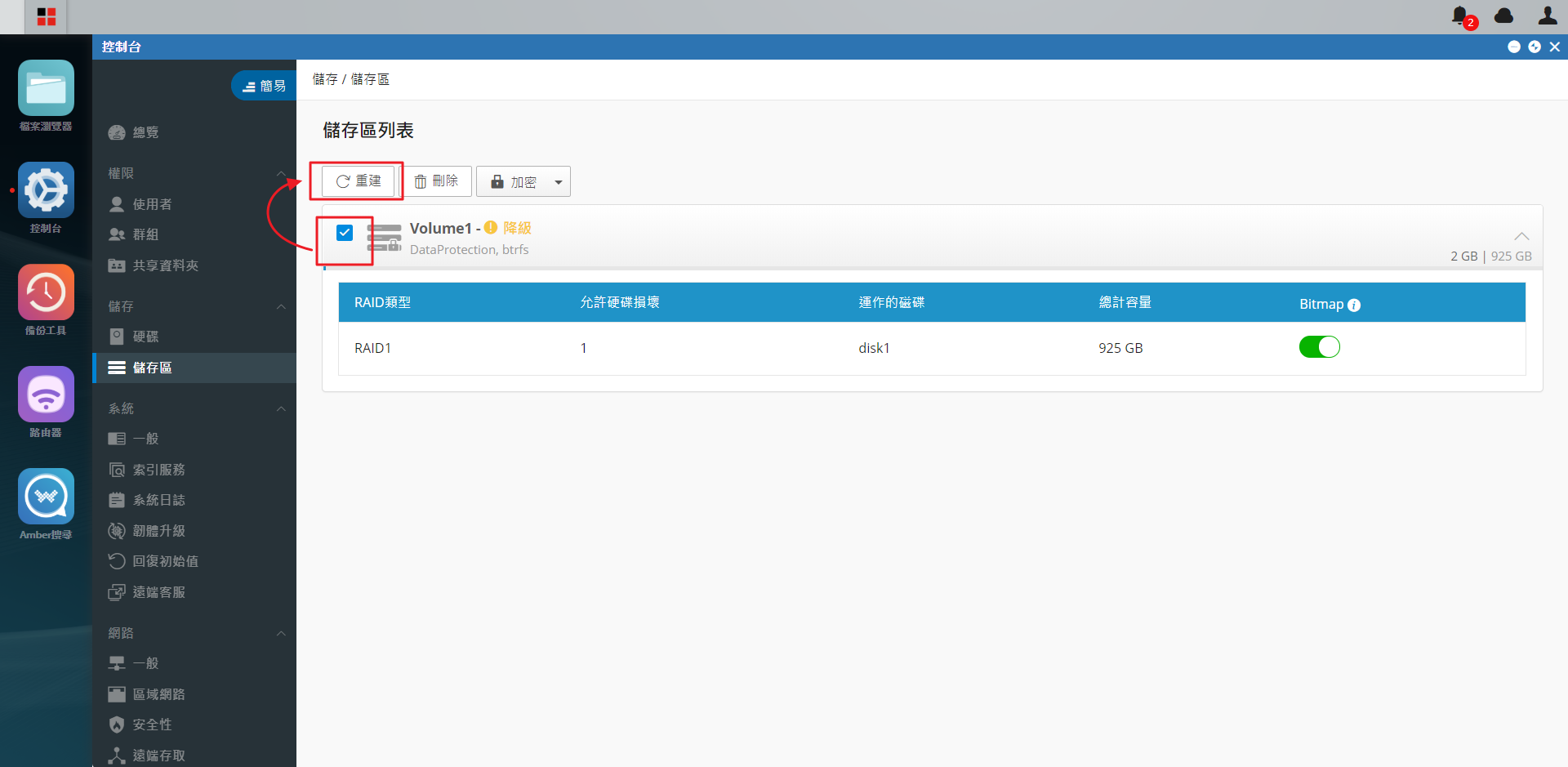The height and width of the screenshot is (767, 1568).
Task: Click the Volume1 storage icon
Action: [384, 238]
